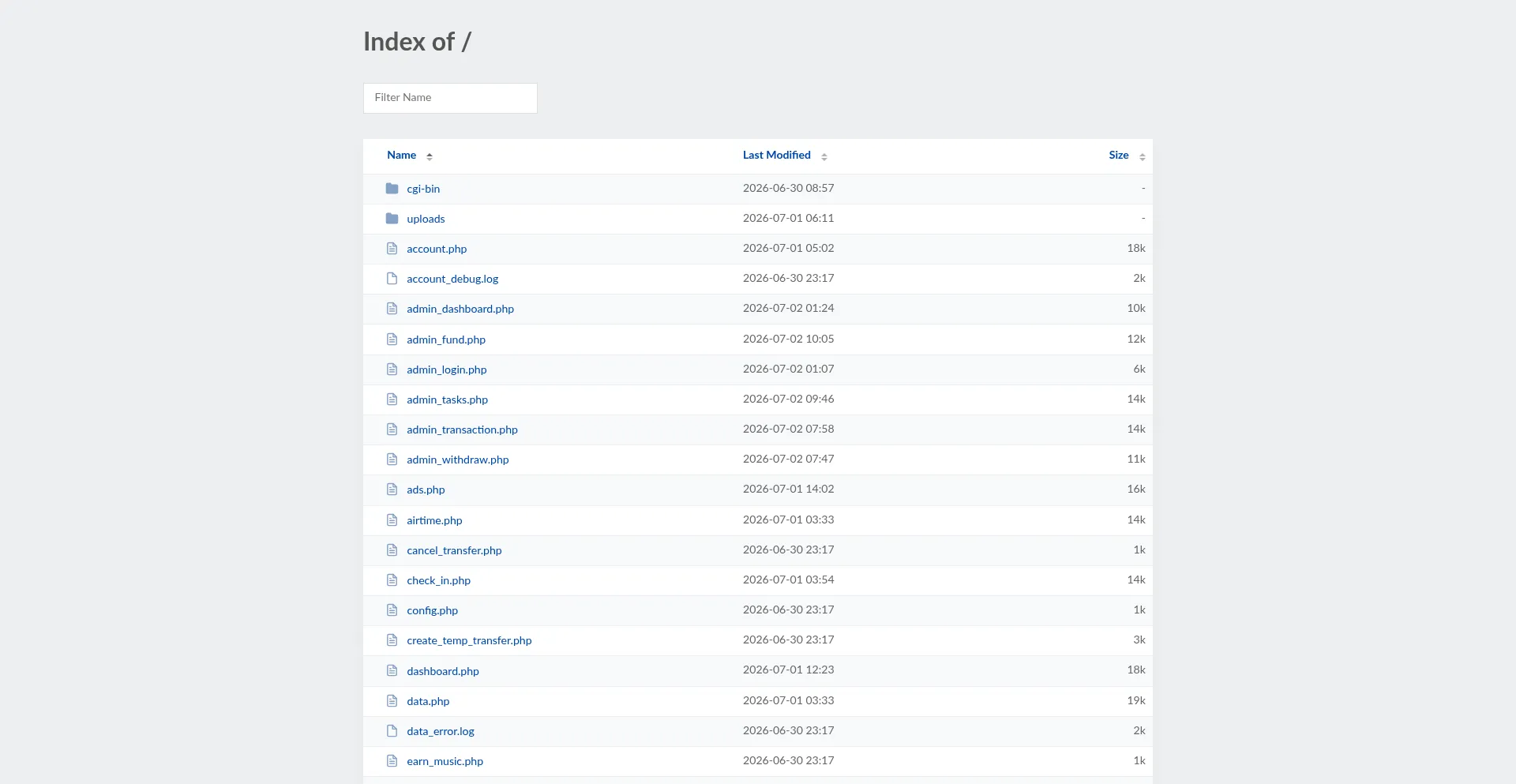Click the sort arrows next to Name
Screen dimensions: 1516x784
tap(430, 156)
